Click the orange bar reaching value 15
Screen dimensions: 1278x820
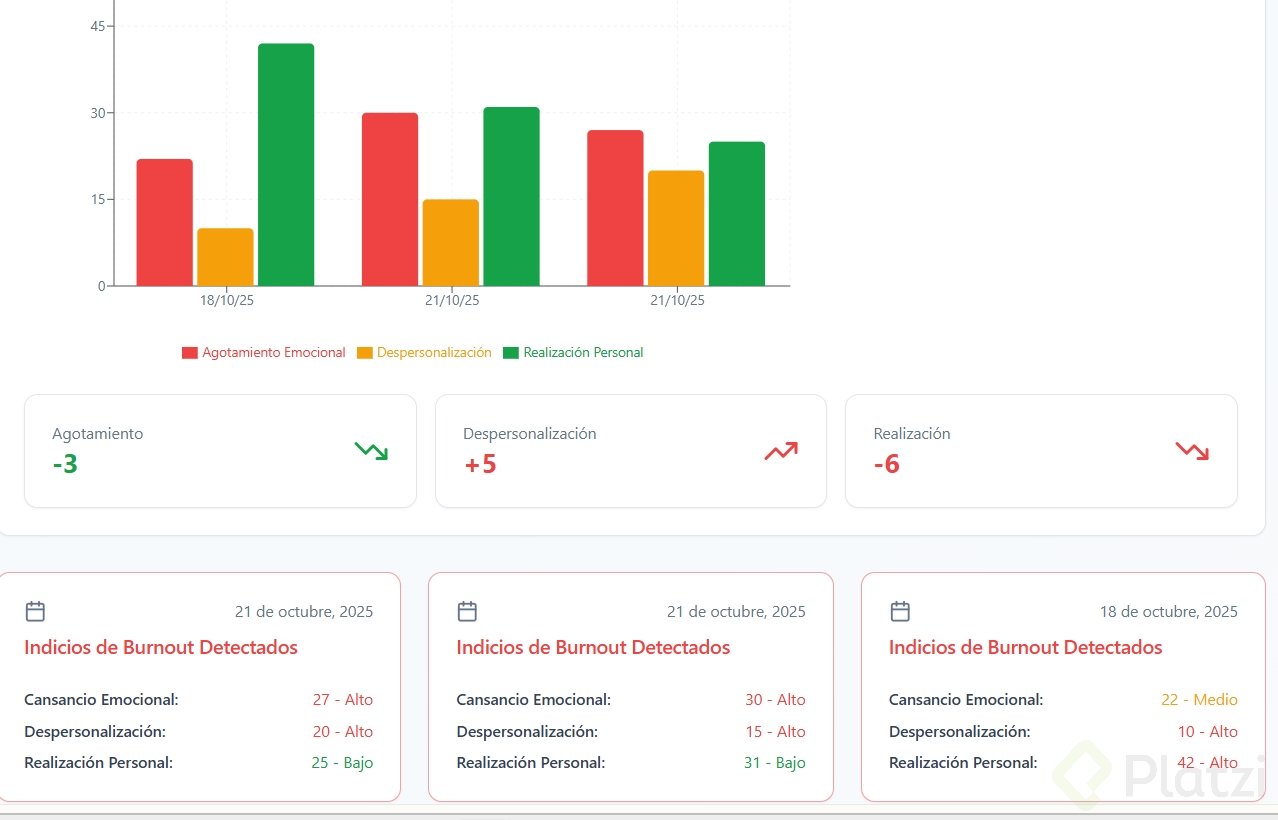point(451,243)
